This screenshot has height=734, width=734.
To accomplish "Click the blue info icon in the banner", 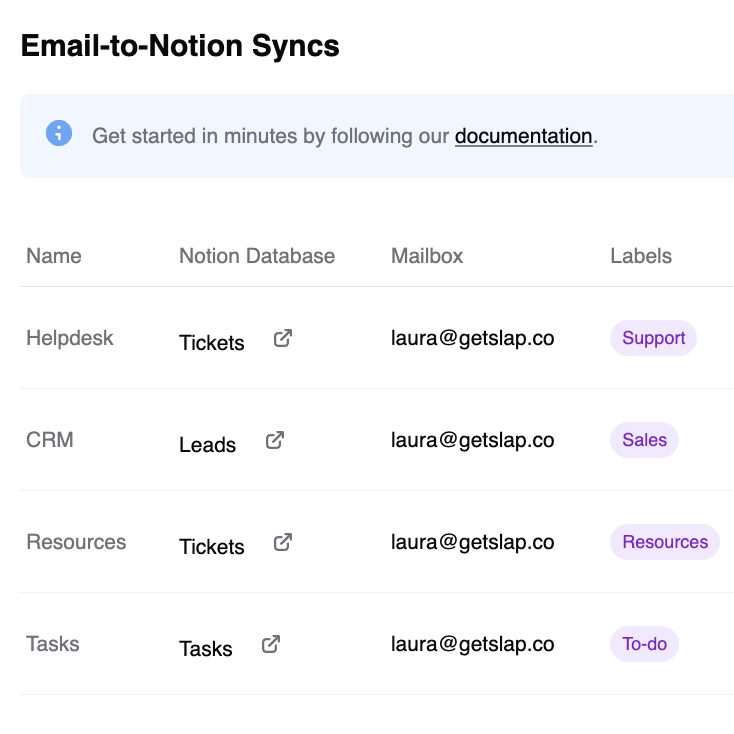I will point(59,133).
